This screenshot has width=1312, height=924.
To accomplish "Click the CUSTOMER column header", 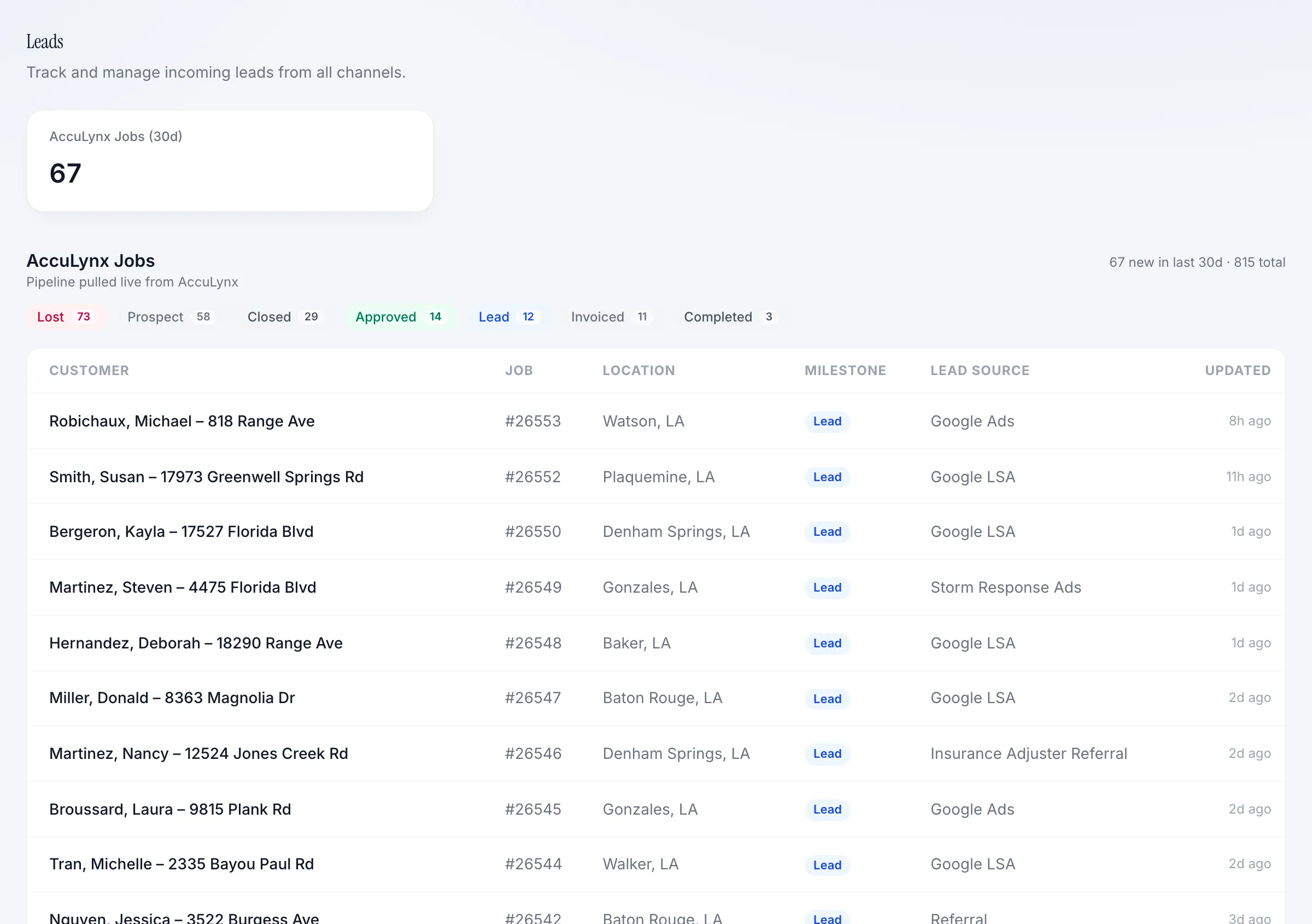I will (89, 371).
